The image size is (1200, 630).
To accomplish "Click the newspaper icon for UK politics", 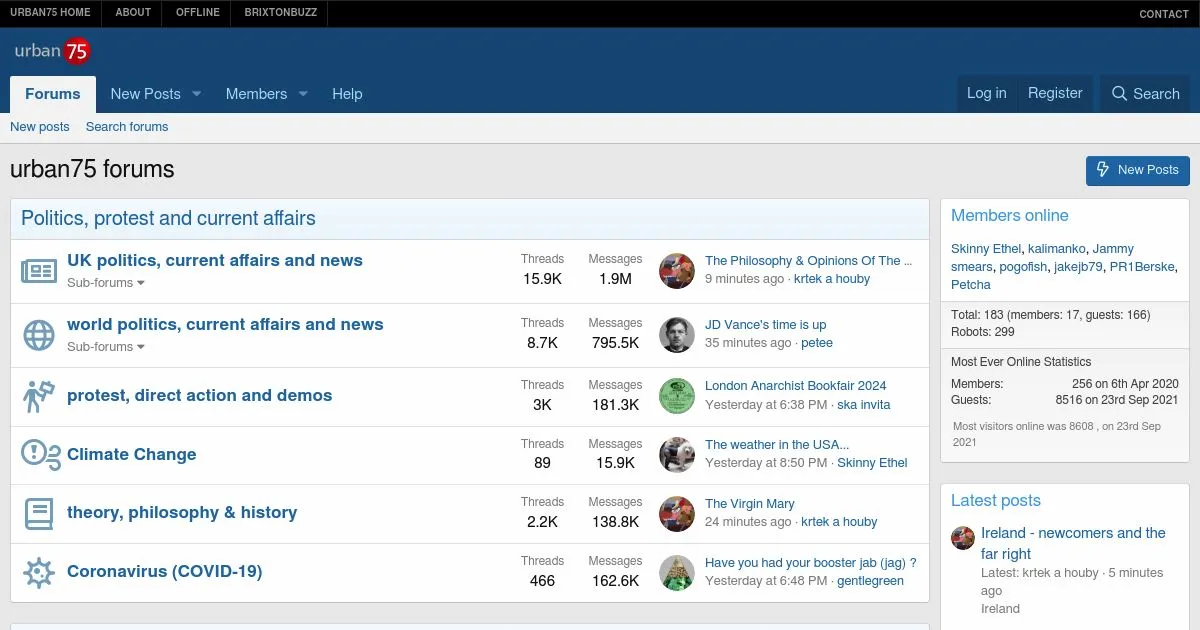I will (x=39, y=271).
